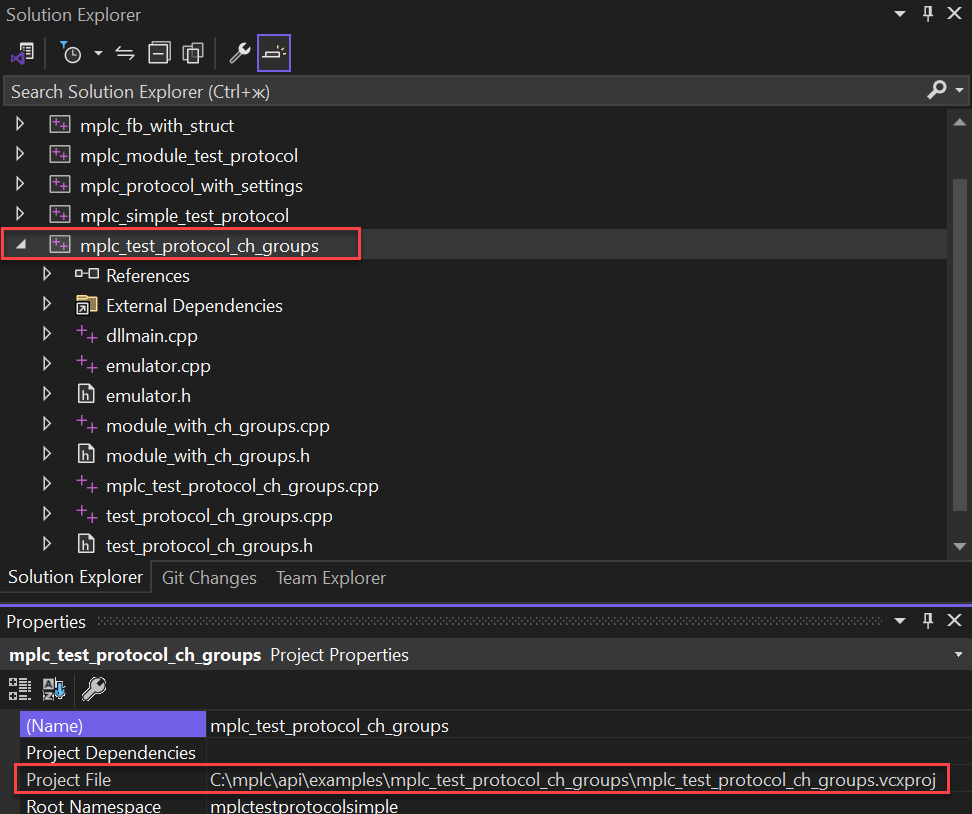Expand mplc_simple_test_protocol project node
This screenshot has width=972, height=814.
[x=20, y=214]
